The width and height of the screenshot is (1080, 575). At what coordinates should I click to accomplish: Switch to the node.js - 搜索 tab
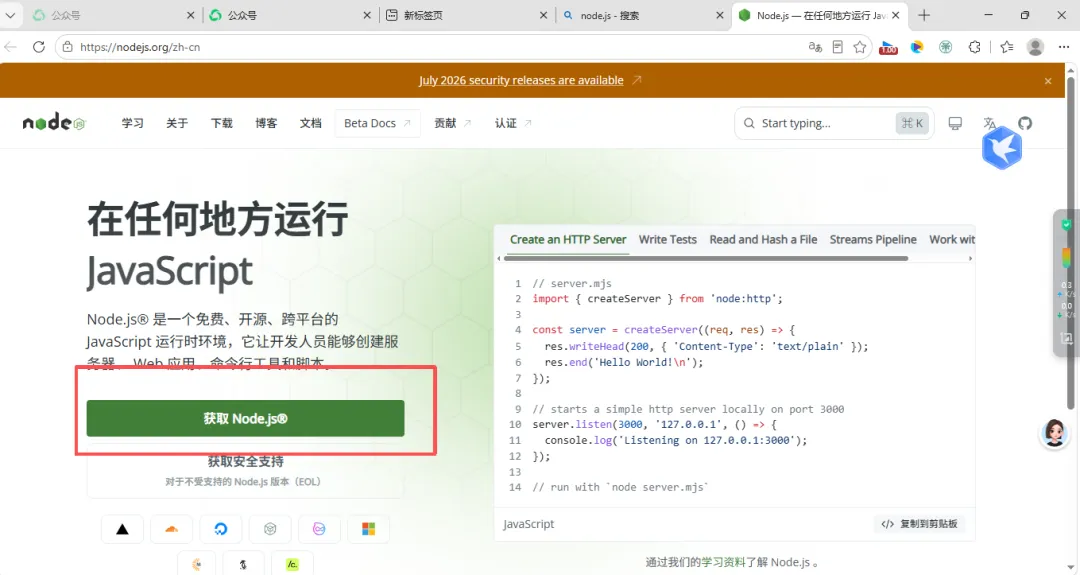pyautogui.click(x=643, y=15)
